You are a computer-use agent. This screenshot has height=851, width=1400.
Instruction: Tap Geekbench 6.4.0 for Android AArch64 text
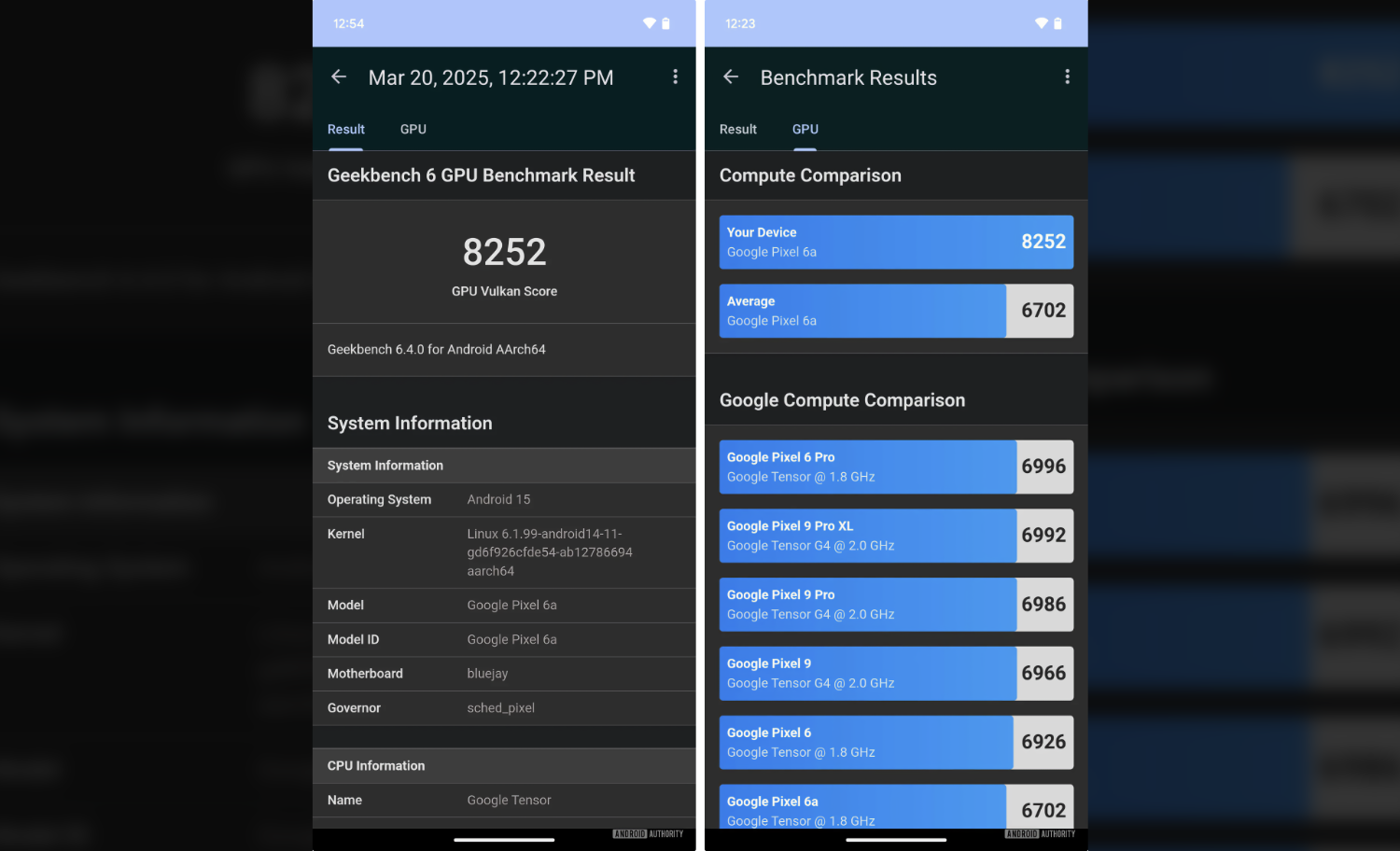coord(437,350)
